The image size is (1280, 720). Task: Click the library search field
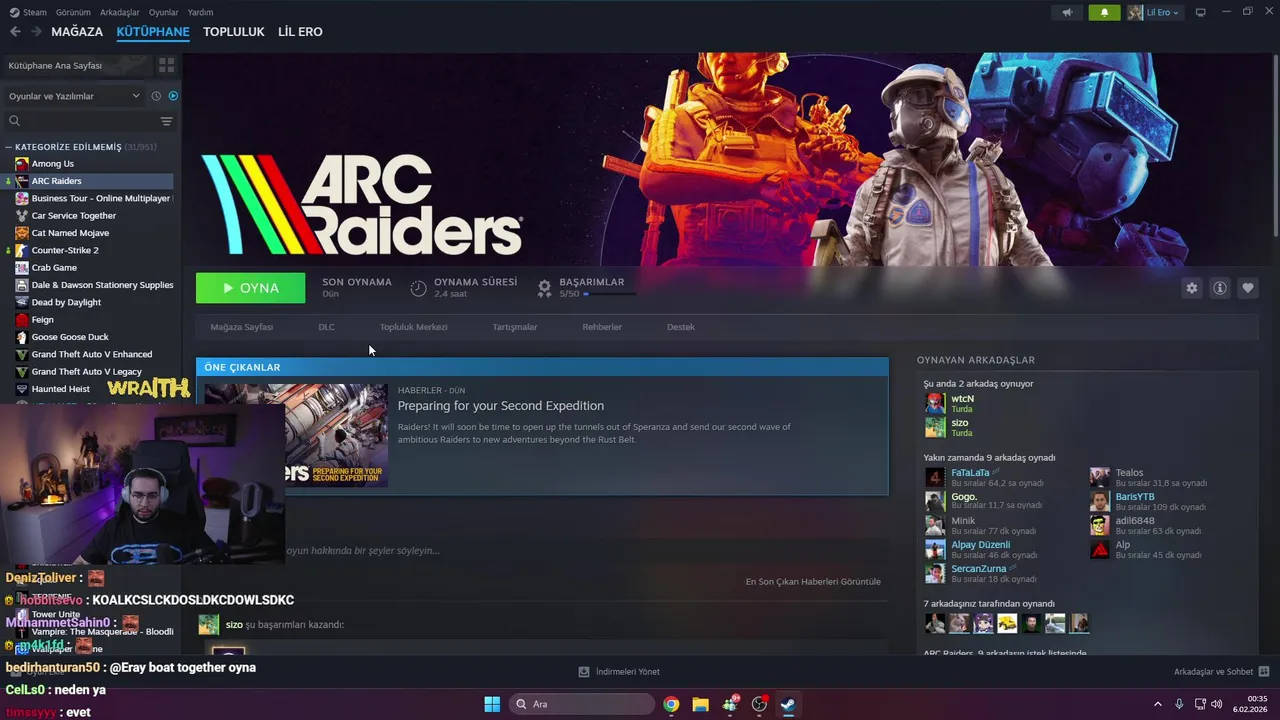tap(80, 121)
